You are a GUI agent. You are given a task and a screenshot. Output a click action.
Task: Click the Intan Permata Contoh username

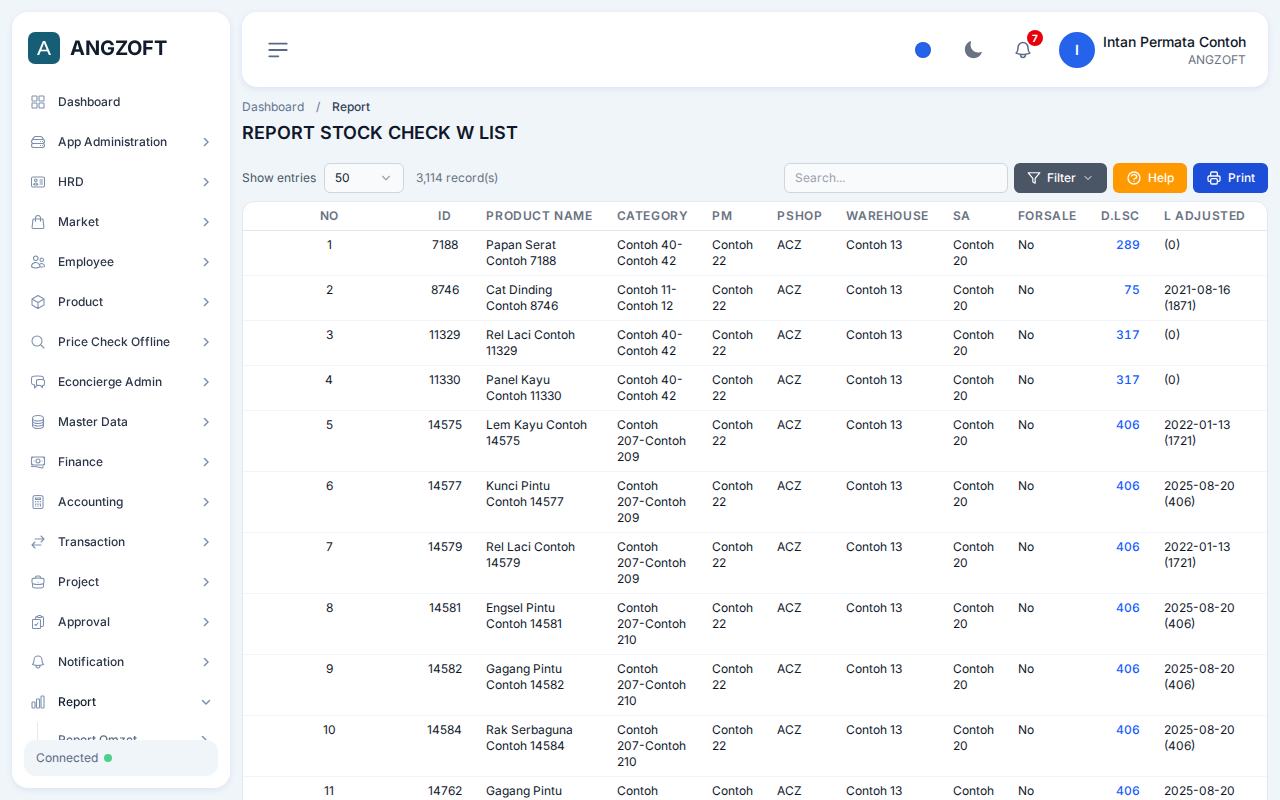(1174, 42)
